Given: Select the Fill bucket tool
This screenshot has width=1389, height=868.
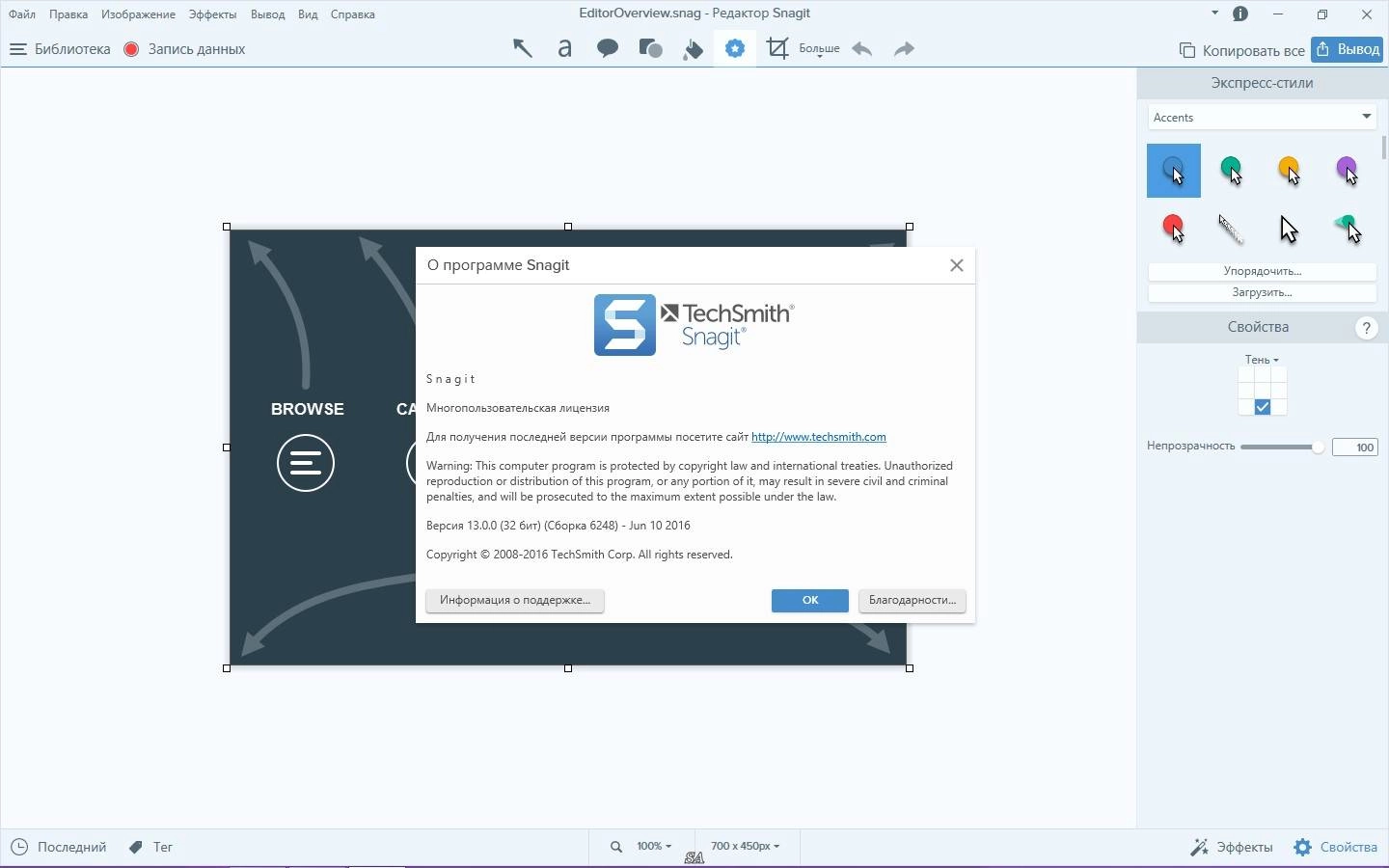Looking at the screenshot, I should pyautogui.click(x=693, y=48).
